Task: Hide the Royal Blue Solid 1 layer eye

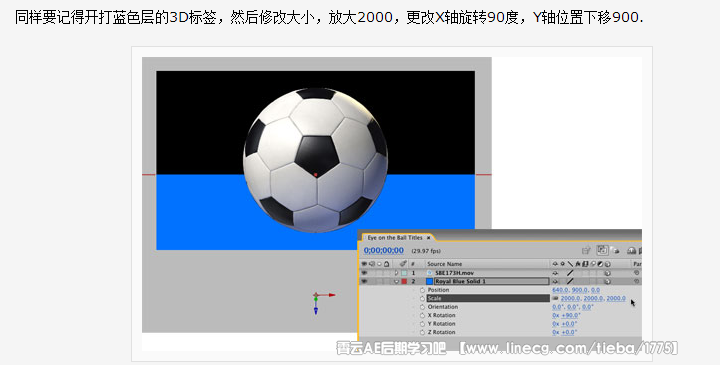Action: (x=364, y=281)
